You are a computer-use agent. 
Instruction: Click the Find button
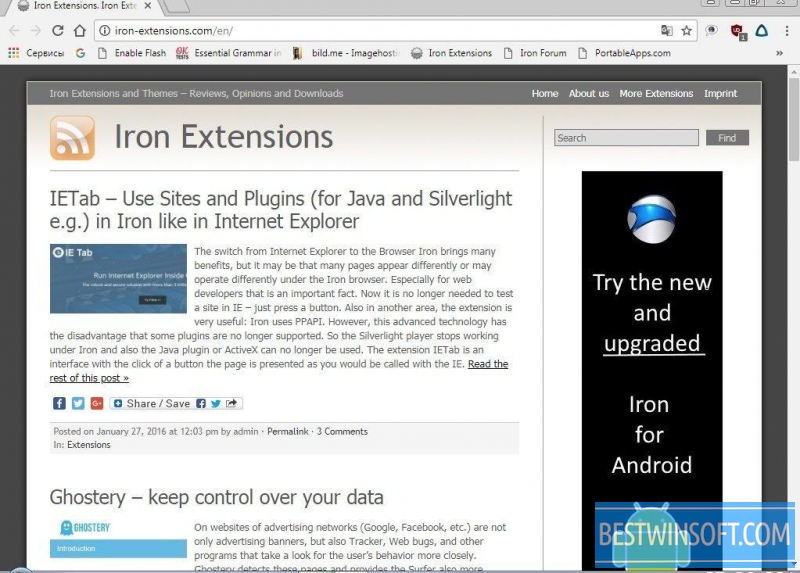tap(727, 138)
